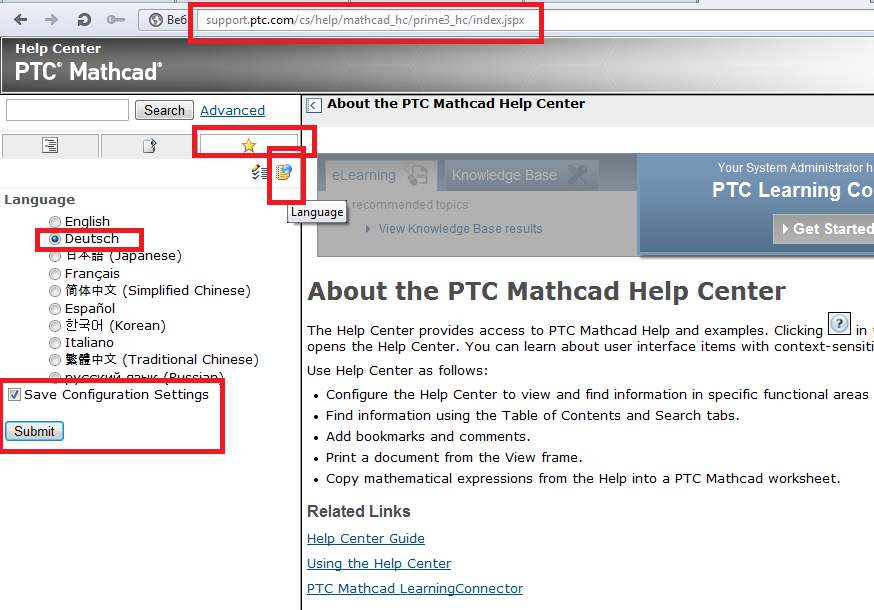This screenshot has width=874, height=610.
Task: Open Using the Help Center link
Action: click(x=378, y=564)
